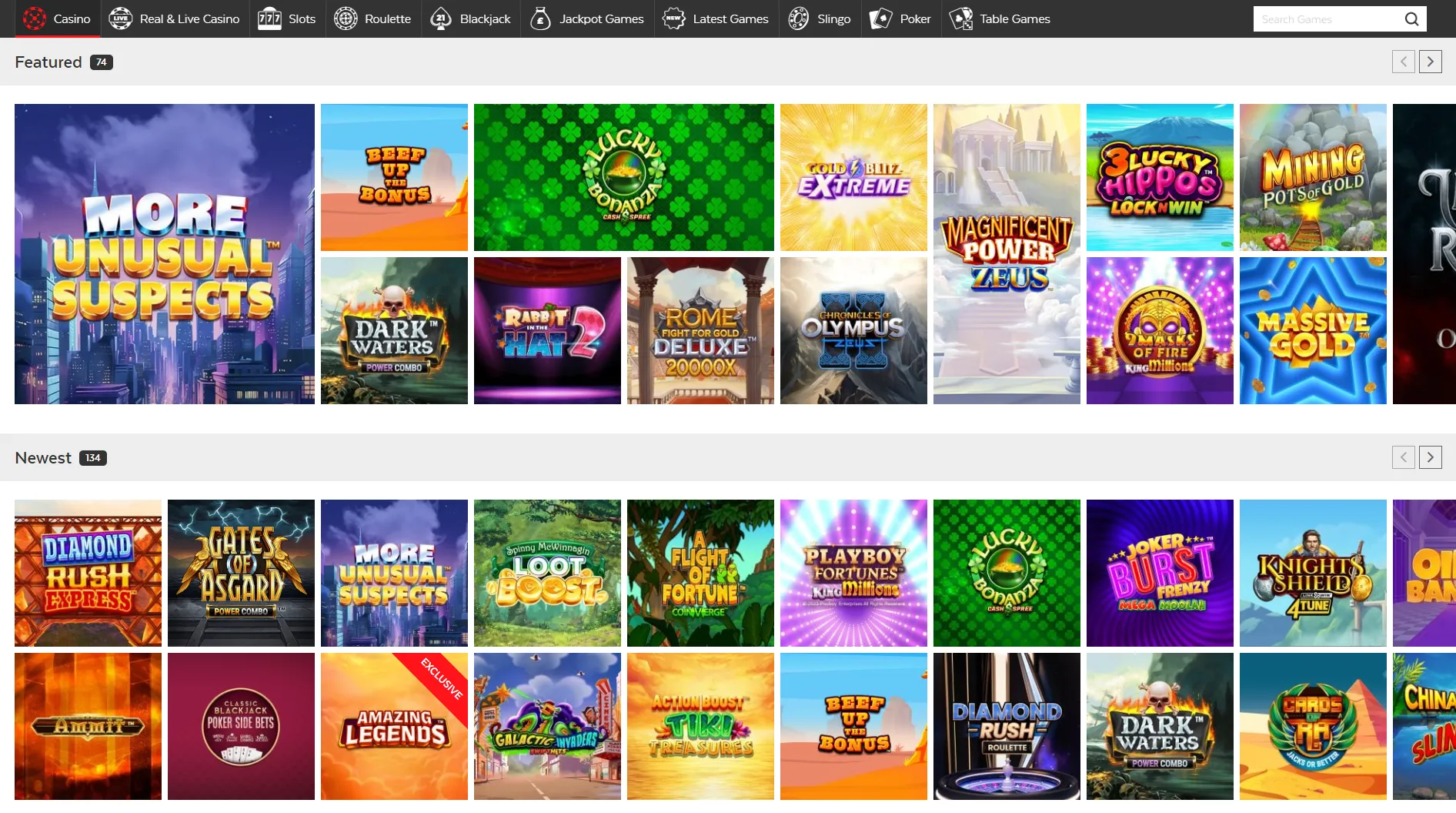Open the Featured games count badge
Viewport: 1456px width, 813px height.
pos(102,62)
